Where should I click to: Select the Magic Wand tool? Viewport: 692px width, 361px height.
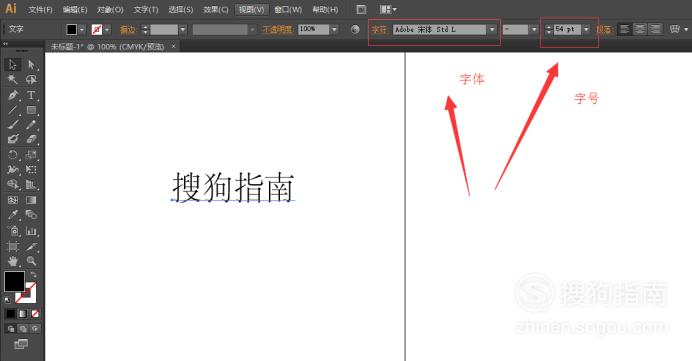pyautogui.click(x=12, y=79)
